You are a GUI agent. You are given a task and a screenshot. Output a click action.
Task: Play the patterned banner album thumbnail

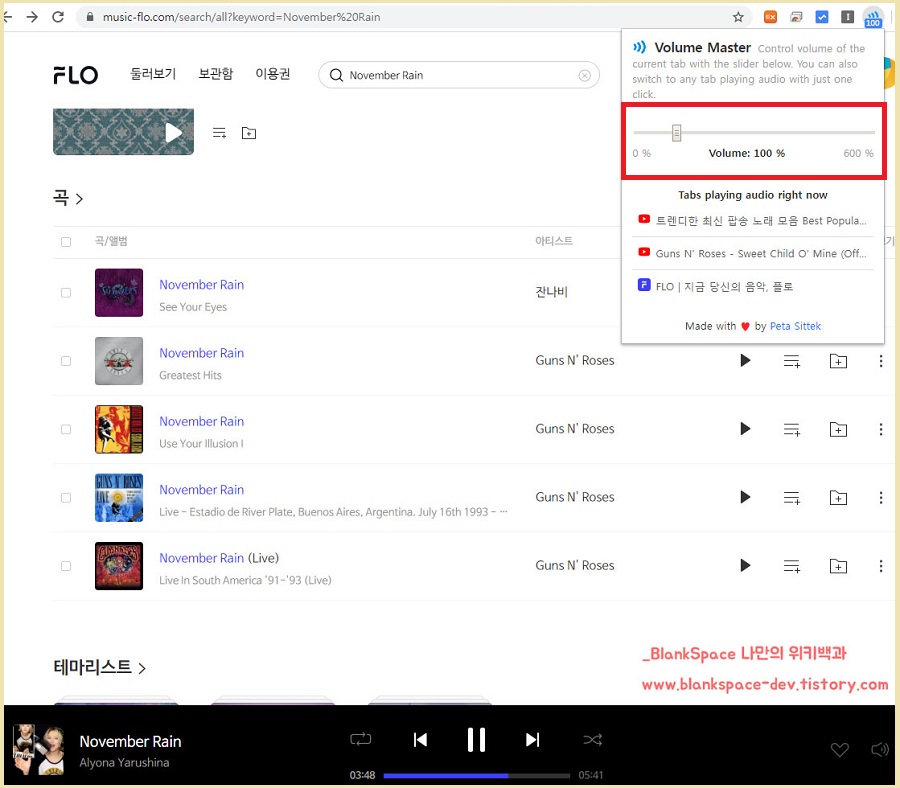pyautogui.click(x=123, y=132)
